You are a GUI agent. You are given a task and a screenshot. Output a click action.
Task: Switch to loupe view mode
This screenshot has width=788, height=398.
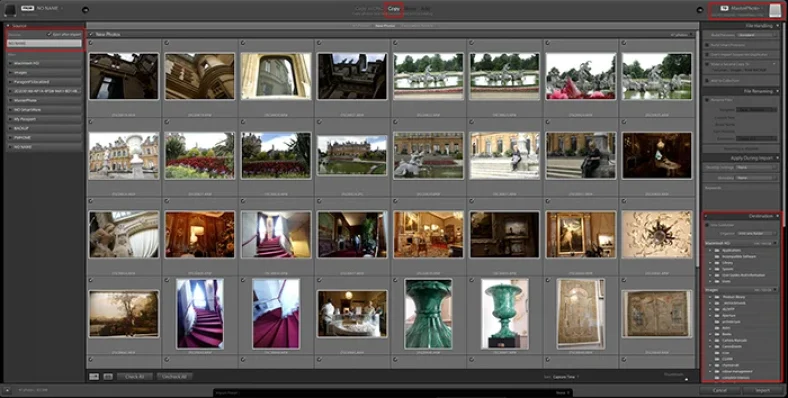coord(107,376)
